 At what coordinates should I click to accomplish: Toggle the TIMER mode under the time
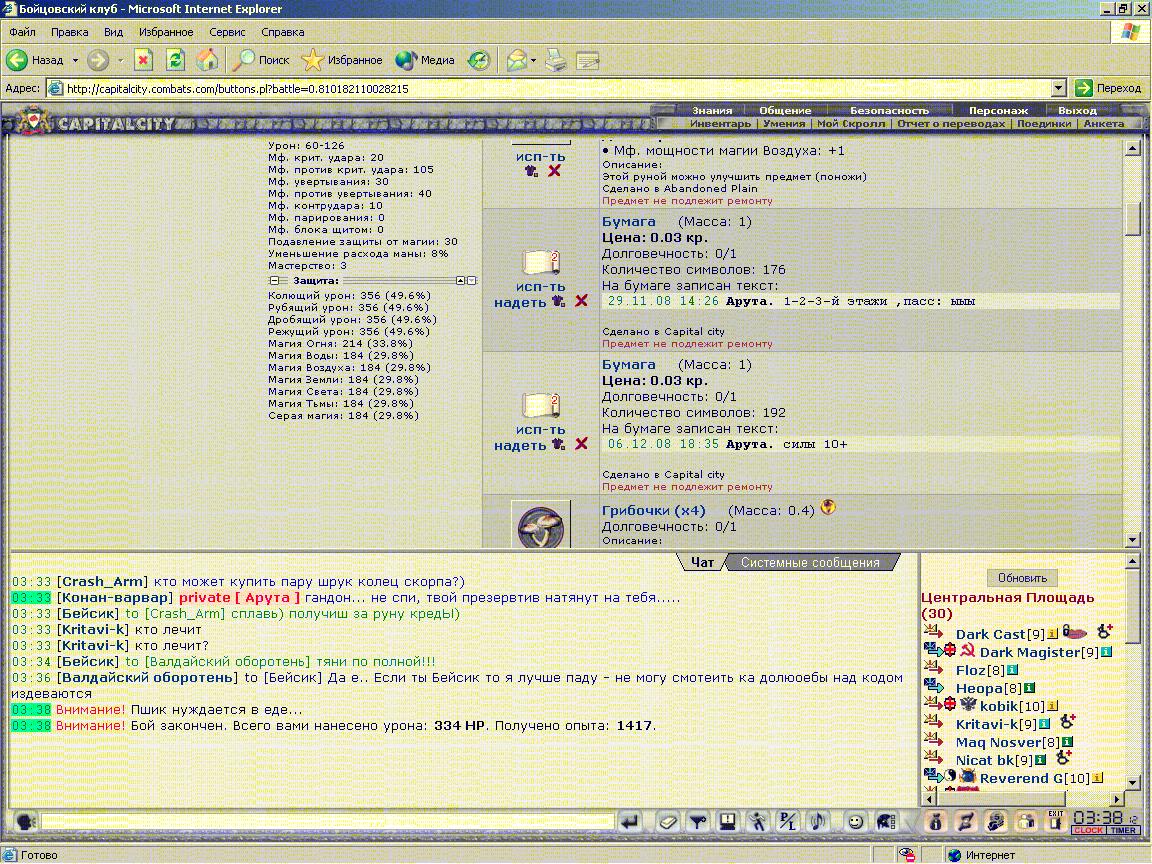1123,830
